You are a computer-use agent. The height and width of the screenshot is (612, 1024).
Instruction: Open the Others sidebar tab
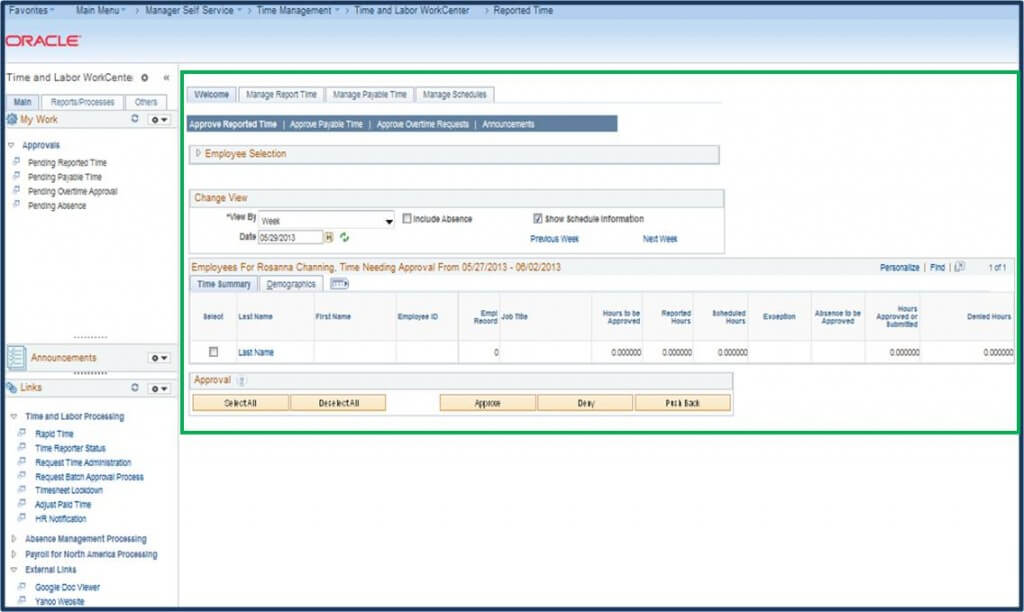[146, 102]
